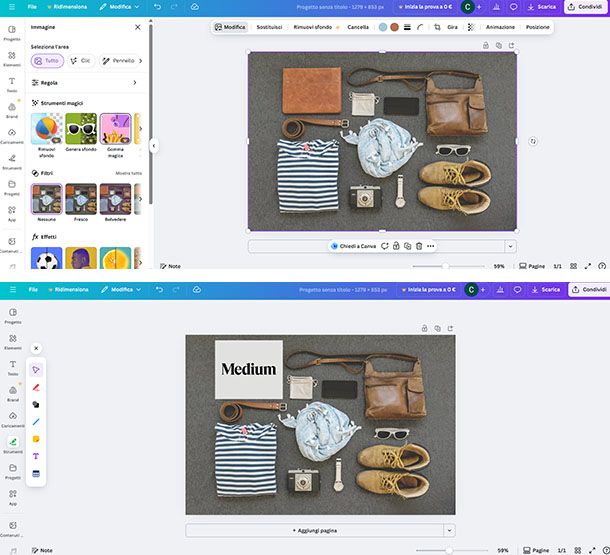Toggle the lock icon in the floating image bar
This screenshot has height=555, width=610.
(396, 246)
